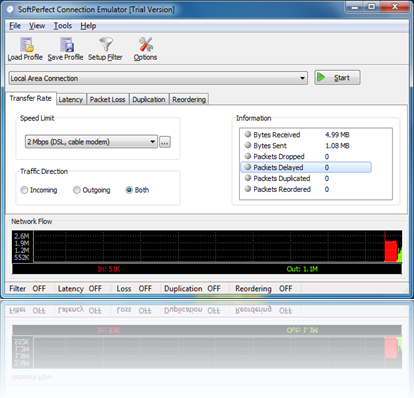Click the application icon in title bar
Screen dimensions: 414x398
10,9
